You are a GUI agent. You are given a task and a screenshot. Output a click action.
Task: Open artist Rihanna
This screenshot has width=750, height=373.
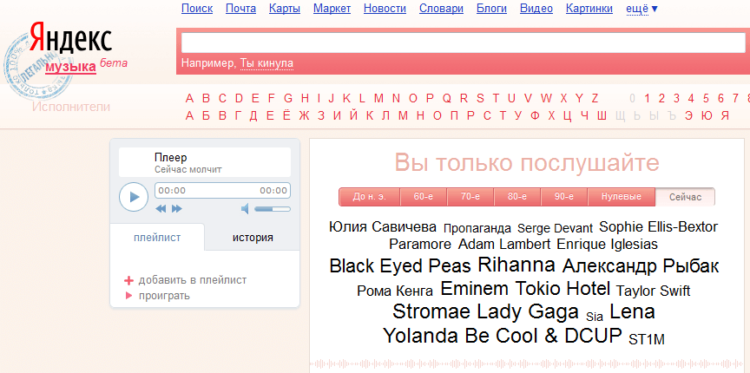(x=517, y=264)
